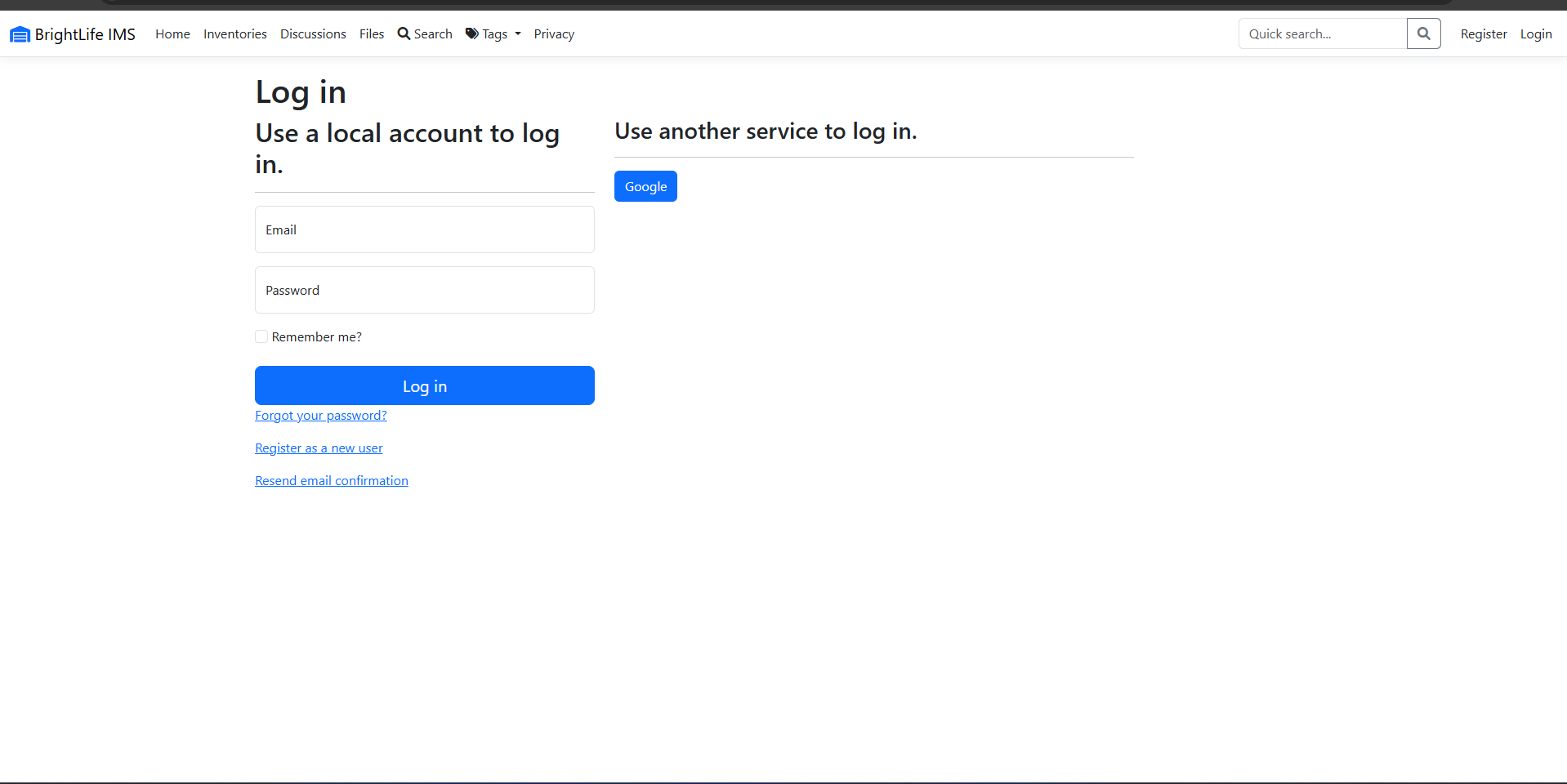
Task: Open the Home menu item
Action: (x=172, y=34)
